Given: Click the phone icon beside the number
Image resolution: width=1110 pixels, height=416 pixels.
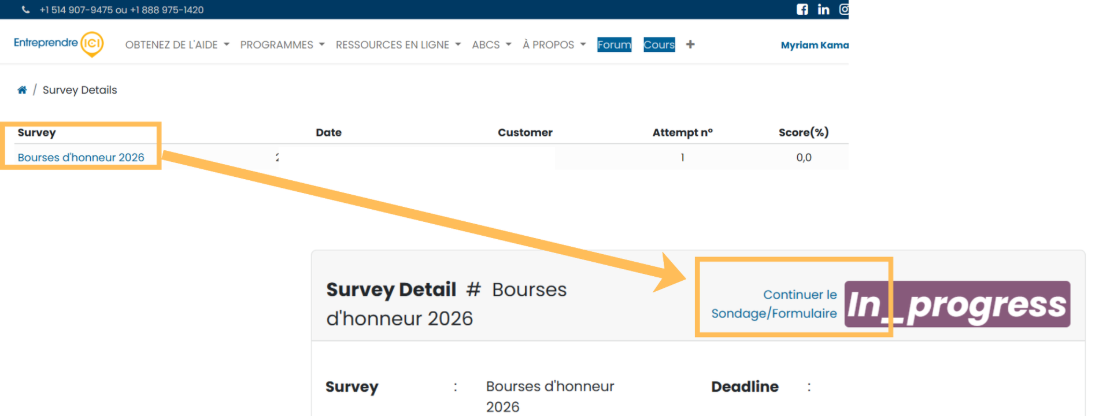Looking at the screenshot, I should (x=25, y=10).
